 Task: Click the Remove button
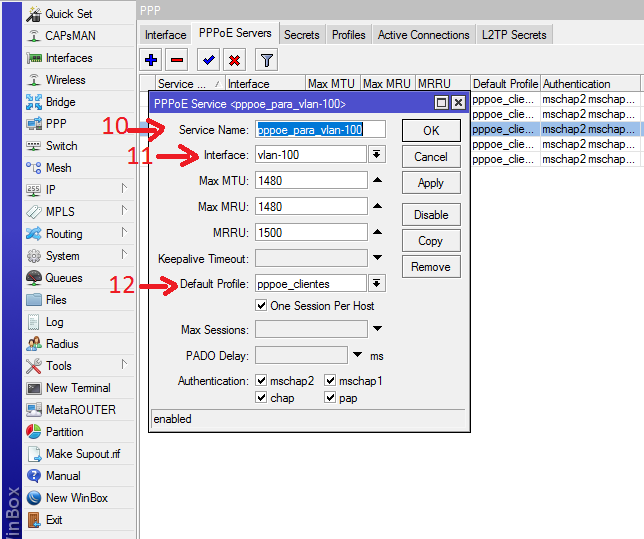(x=431, y=267)
